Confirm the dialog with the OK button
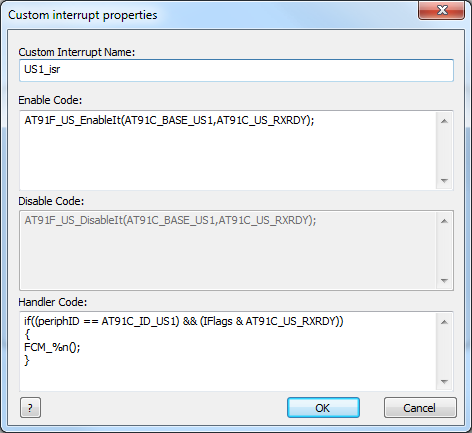 click(323, 407)
